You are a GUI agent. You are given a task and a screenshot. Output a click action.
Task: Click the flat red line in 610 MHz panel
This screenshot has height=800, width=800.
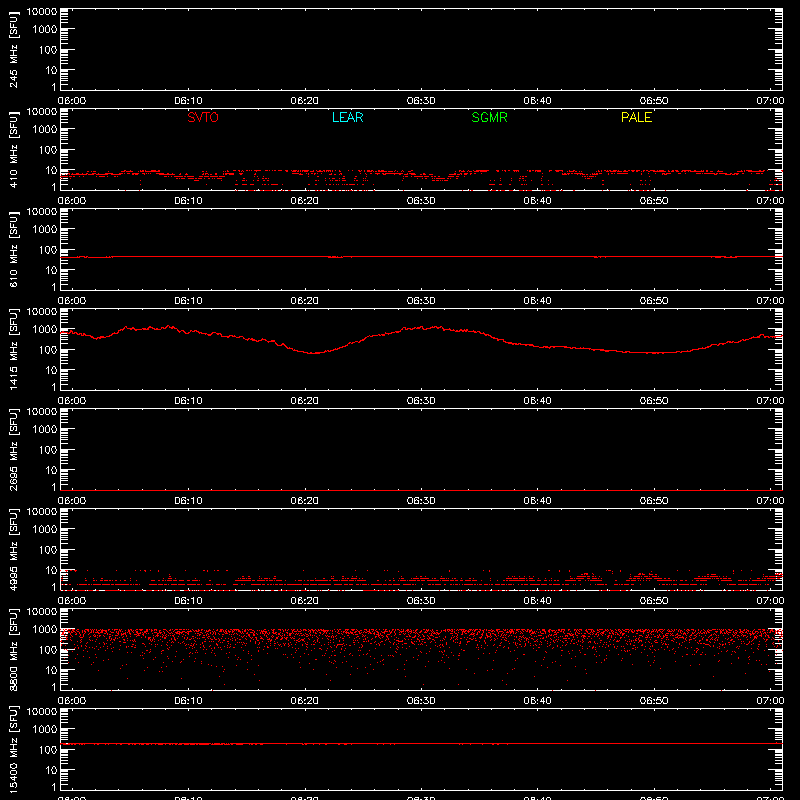[421, 257]
